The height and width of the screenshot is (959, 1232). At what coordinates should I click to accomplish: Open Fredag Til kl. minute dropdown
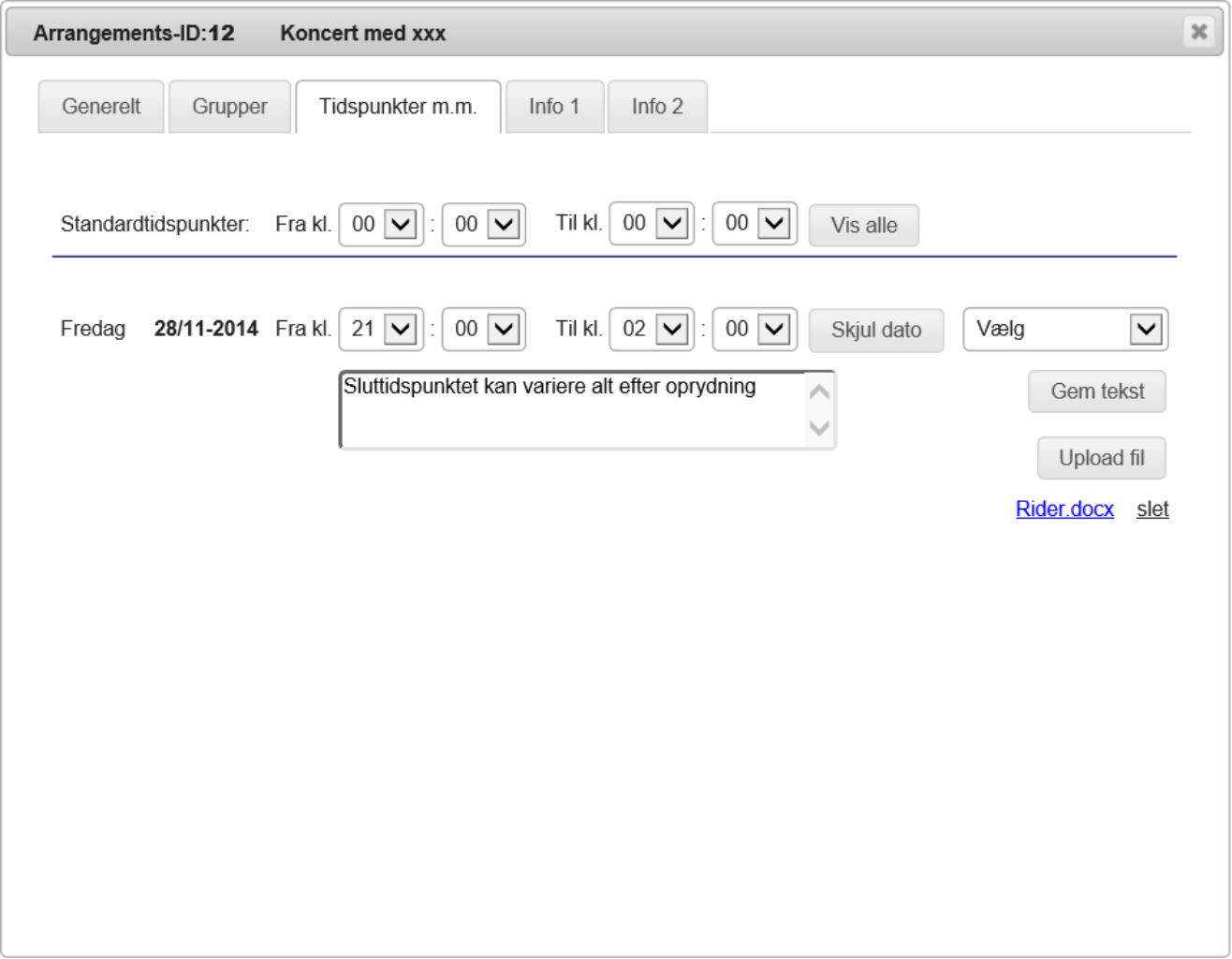[755, 330]
